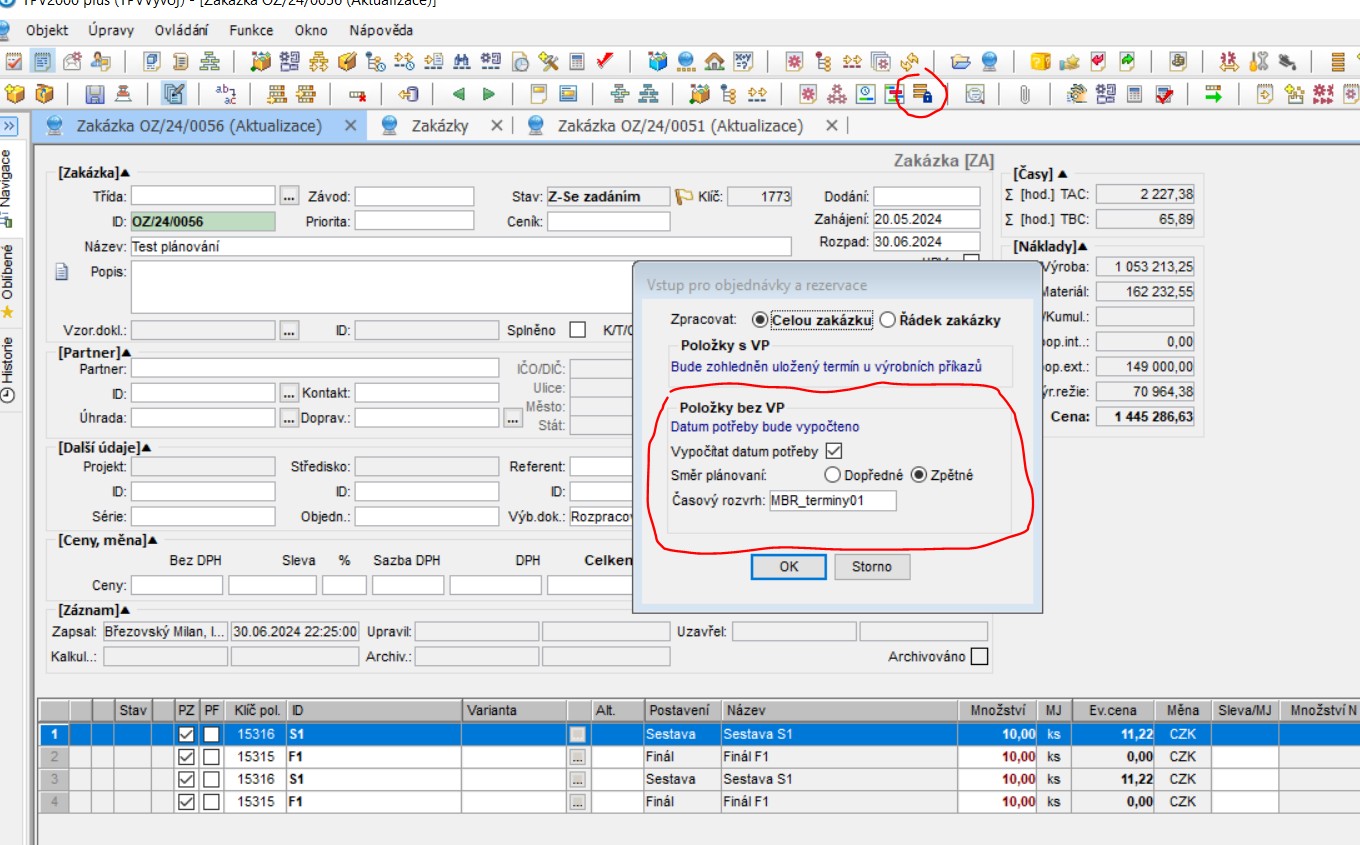Click the yellow sticky note icon
Image resolution: width=1360 pixels, height=845 pixels.
pyautogui.click(x=539, y=94)
